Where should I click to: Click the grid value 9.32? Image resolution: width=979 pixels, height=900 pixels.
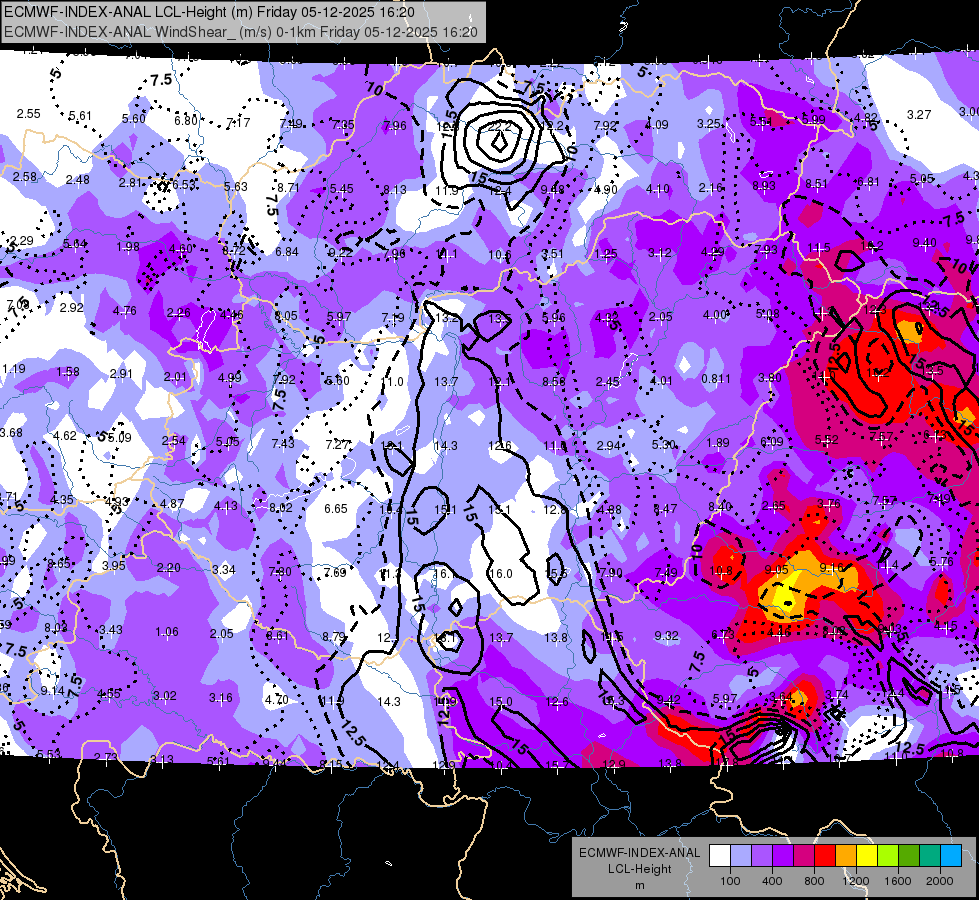click(667, 635)
